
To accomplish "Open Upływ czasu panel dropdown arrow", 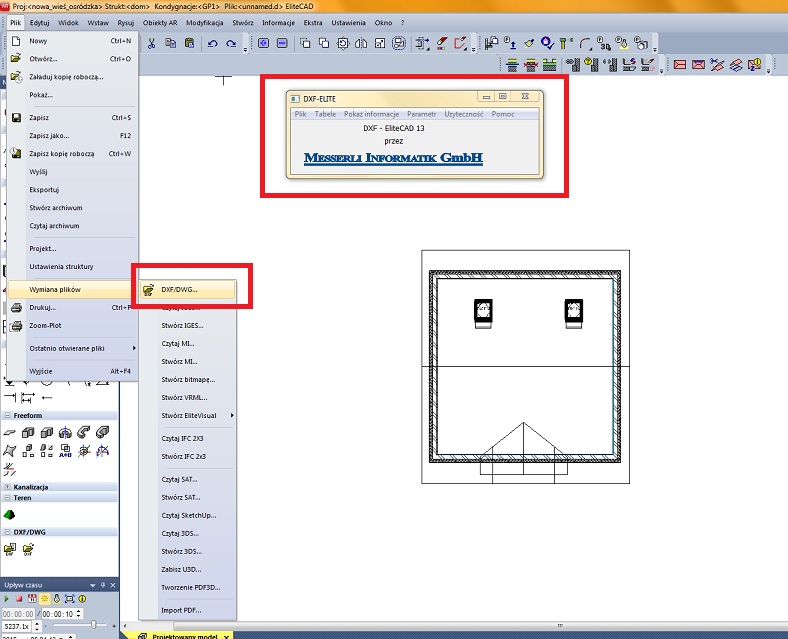I will [x=92, y=585].
